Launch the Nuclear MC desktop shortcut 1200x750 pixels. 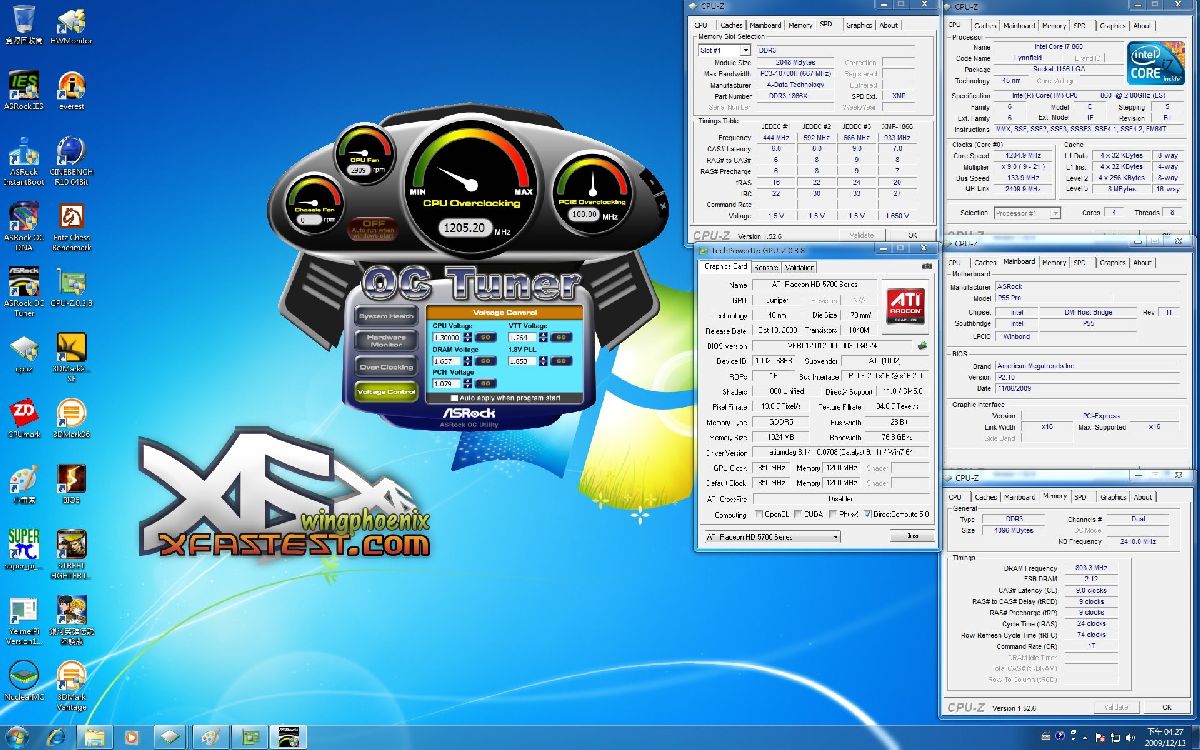23,680
